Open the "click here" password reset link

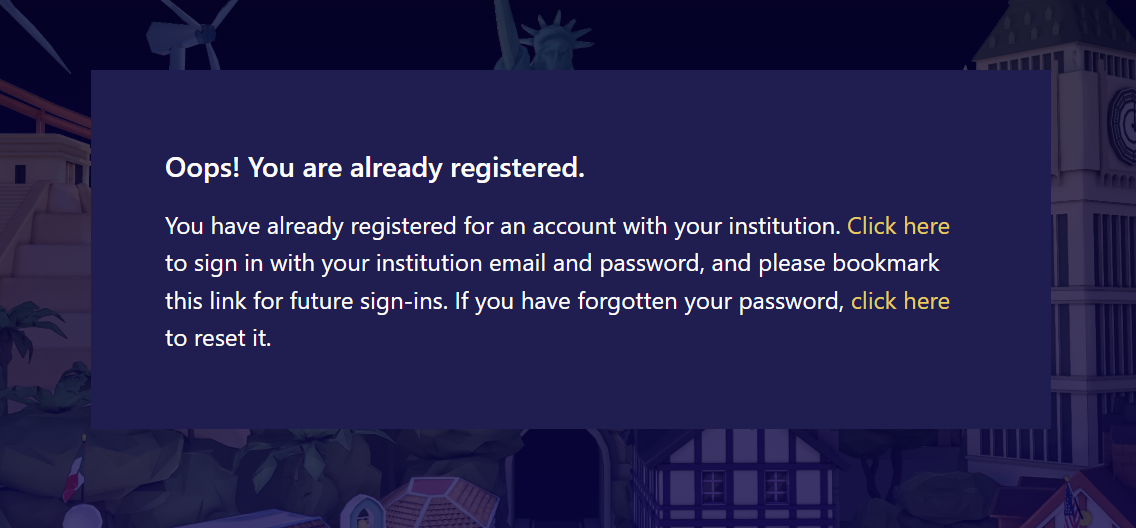[x=900, y=301]
